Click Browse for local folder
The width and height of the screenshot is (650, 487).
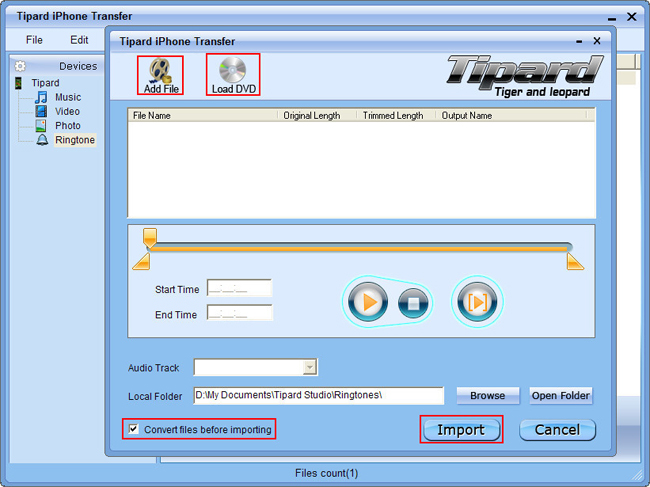tap(488, 396)
